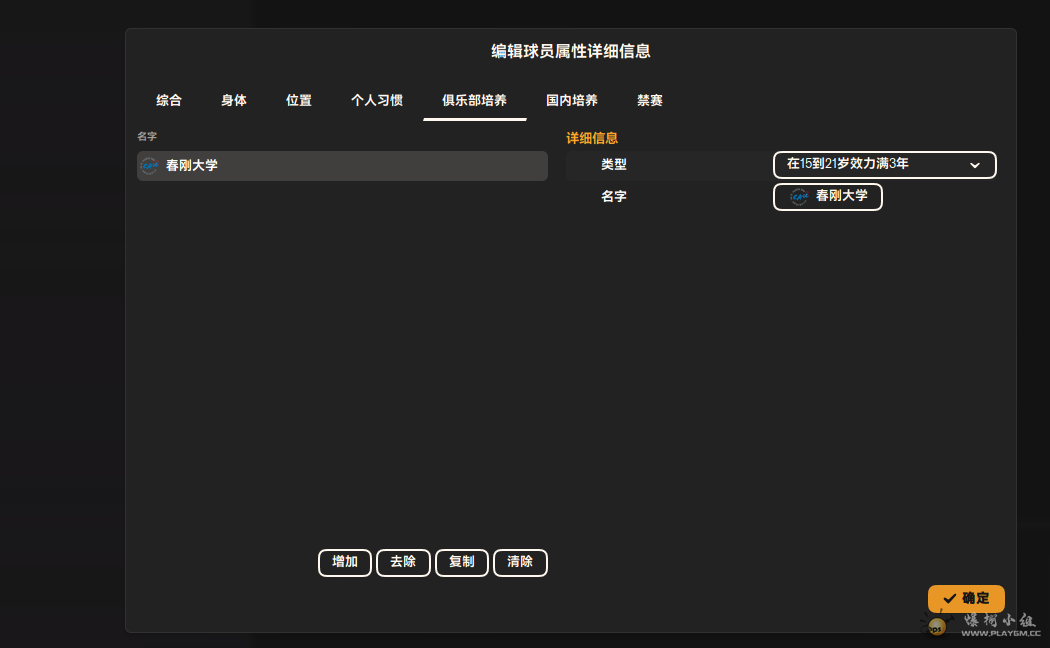Open the 身体 tab
The height and width of the screenshot is (648, 1050).
pyautogui.click(x=234, y=100)
